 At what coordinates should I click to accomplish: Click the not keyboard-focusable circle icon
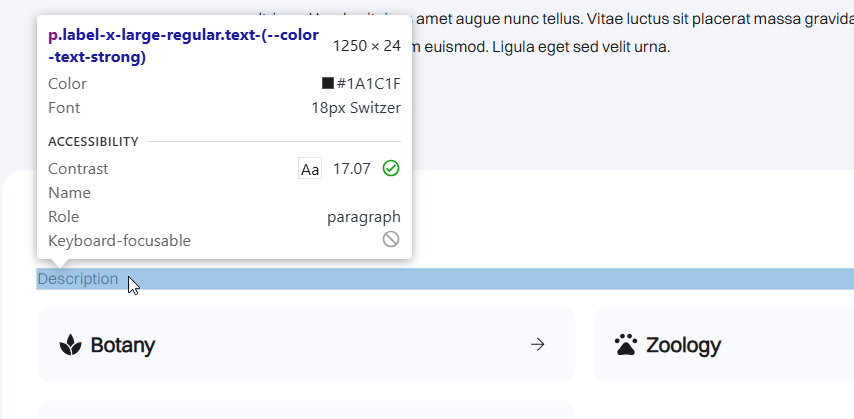[391, 240]
